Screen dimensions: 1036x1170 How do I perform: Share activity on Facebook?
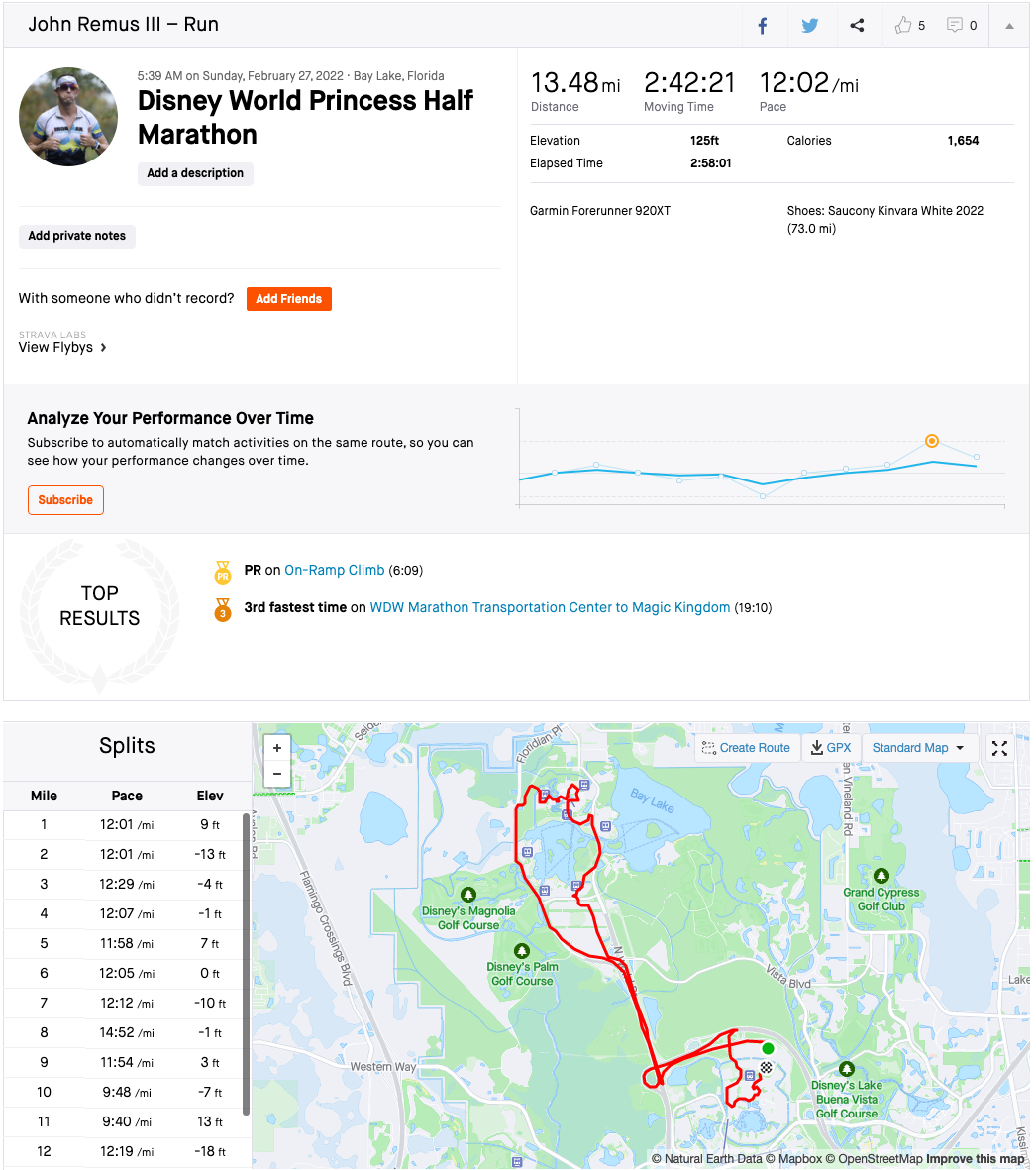coord(763,26)
